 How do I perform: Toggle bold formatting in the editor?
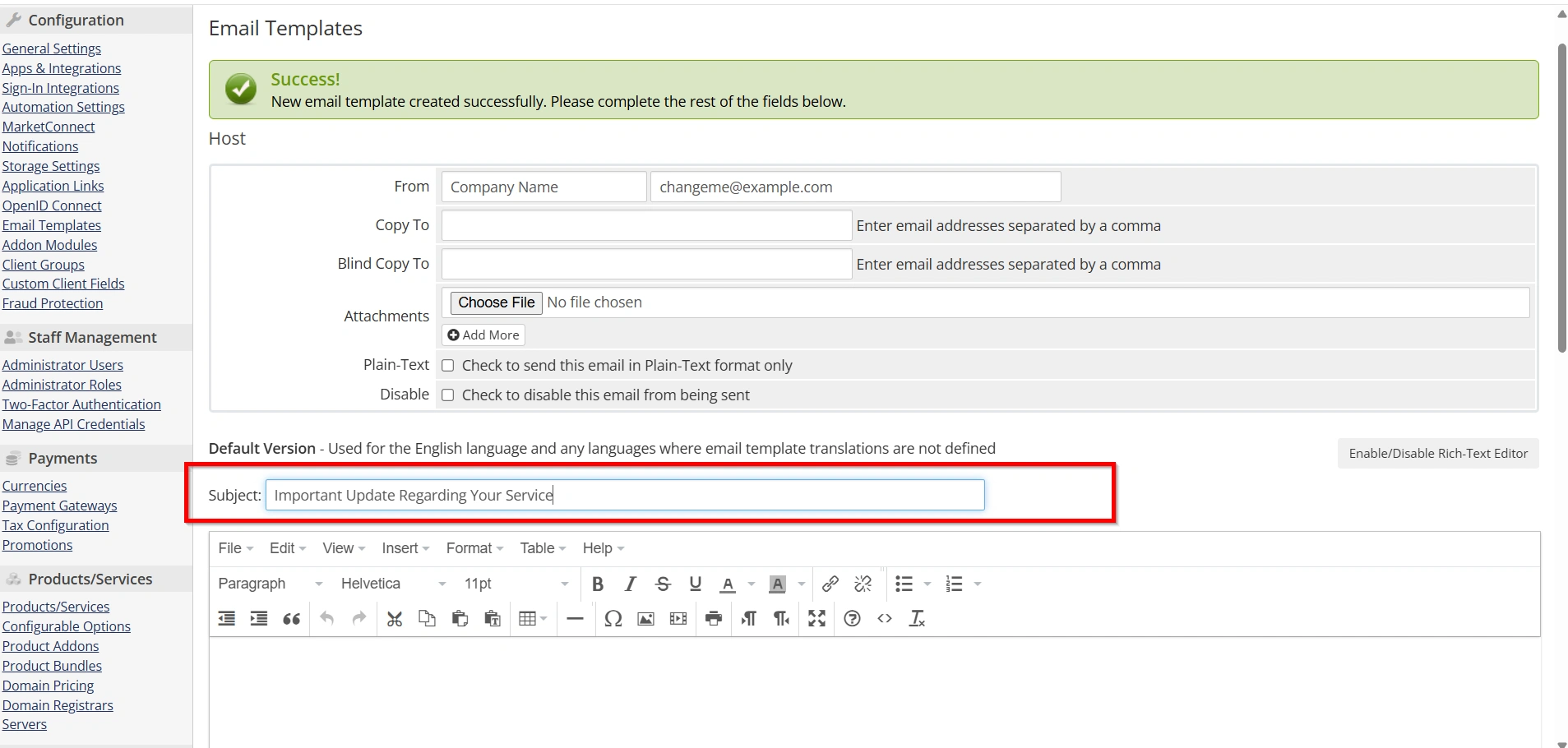pyautogui.click(x=598, y=584)
